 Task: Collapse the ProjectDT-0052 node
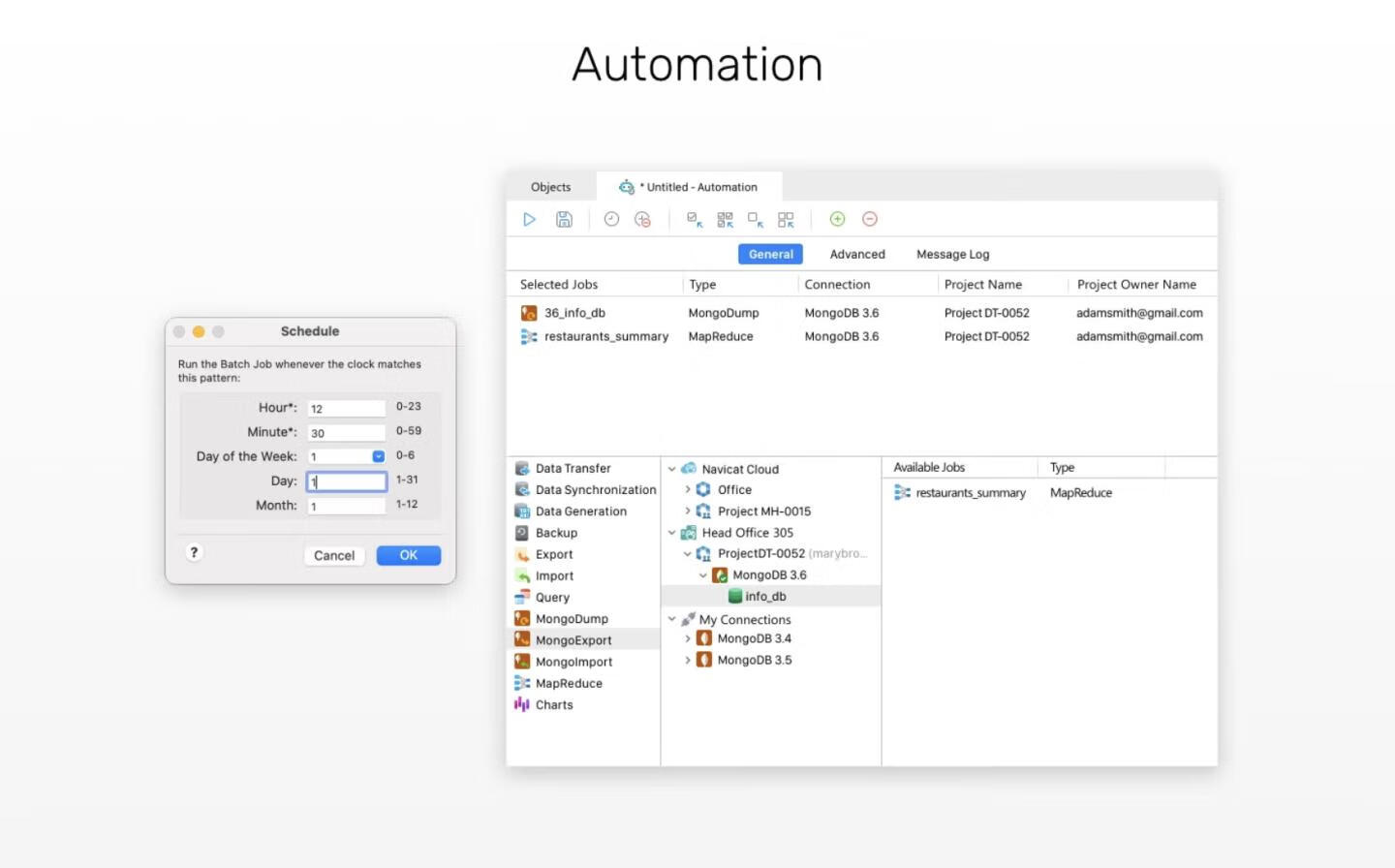click(688, 553)
